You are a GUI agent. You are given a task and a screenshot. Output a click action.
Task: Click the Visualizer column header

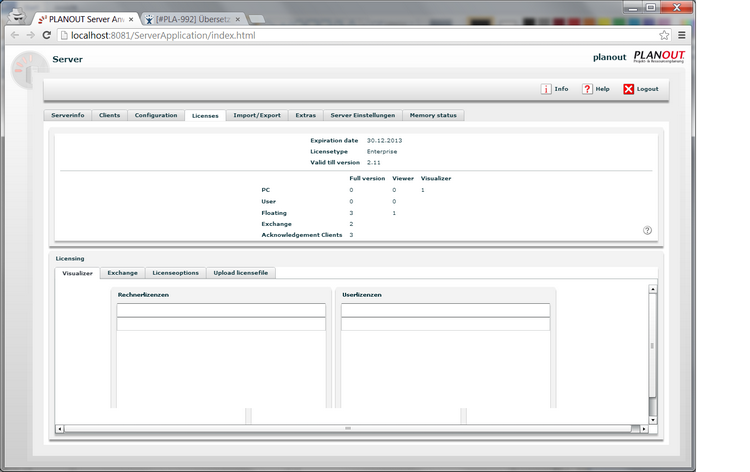(436, 178)
